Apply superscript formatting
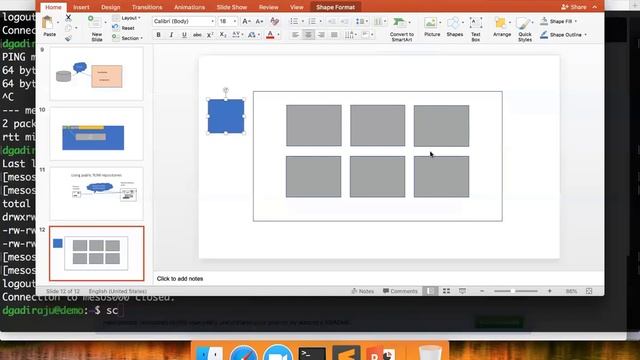This screenshot has width=640, height=360. (x=210, y=35)
